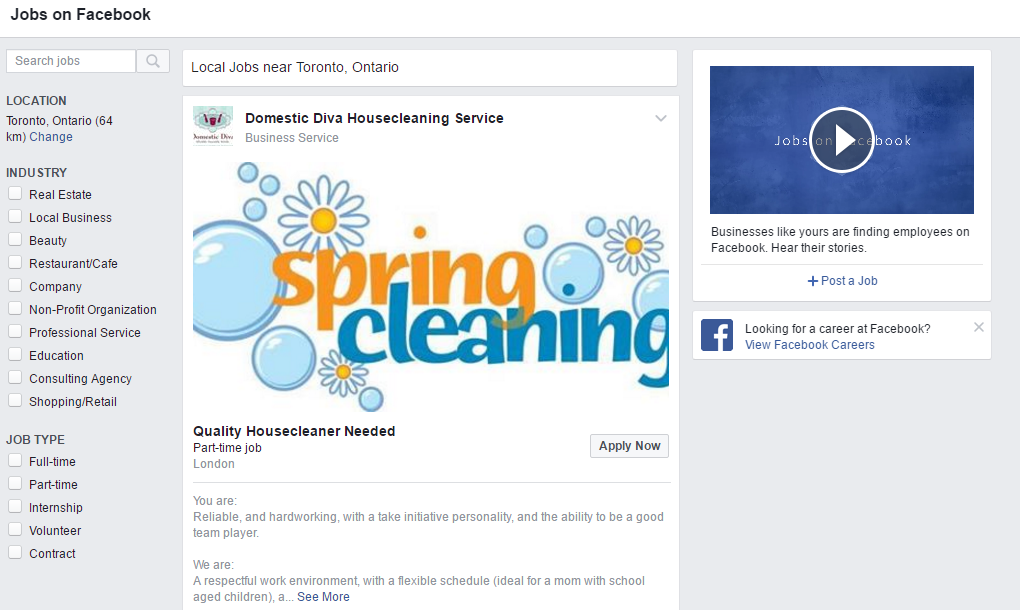Open Quality Housecleaner Needed job title
1020x610 pixels.
294,431
